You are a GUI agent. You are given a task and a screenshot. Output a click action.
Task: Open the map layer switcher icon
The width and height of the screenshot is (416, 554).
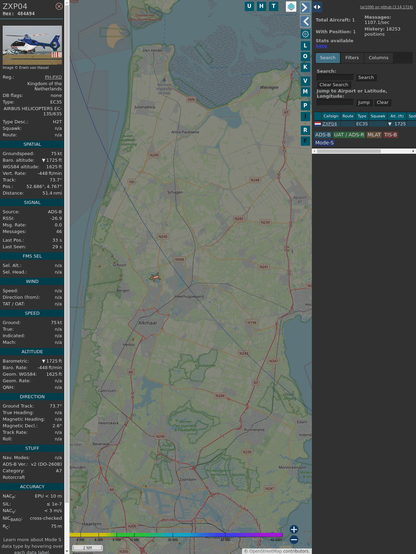point(291,6)
